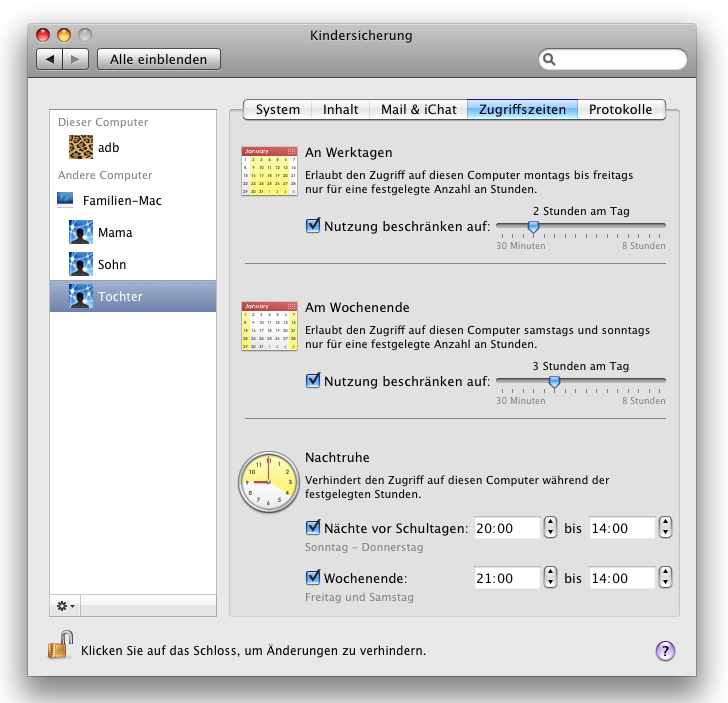Click the lock icon to prevent changes
This screenshot has width=728, height=703.
pyautogui.click(x=60, y=645)
